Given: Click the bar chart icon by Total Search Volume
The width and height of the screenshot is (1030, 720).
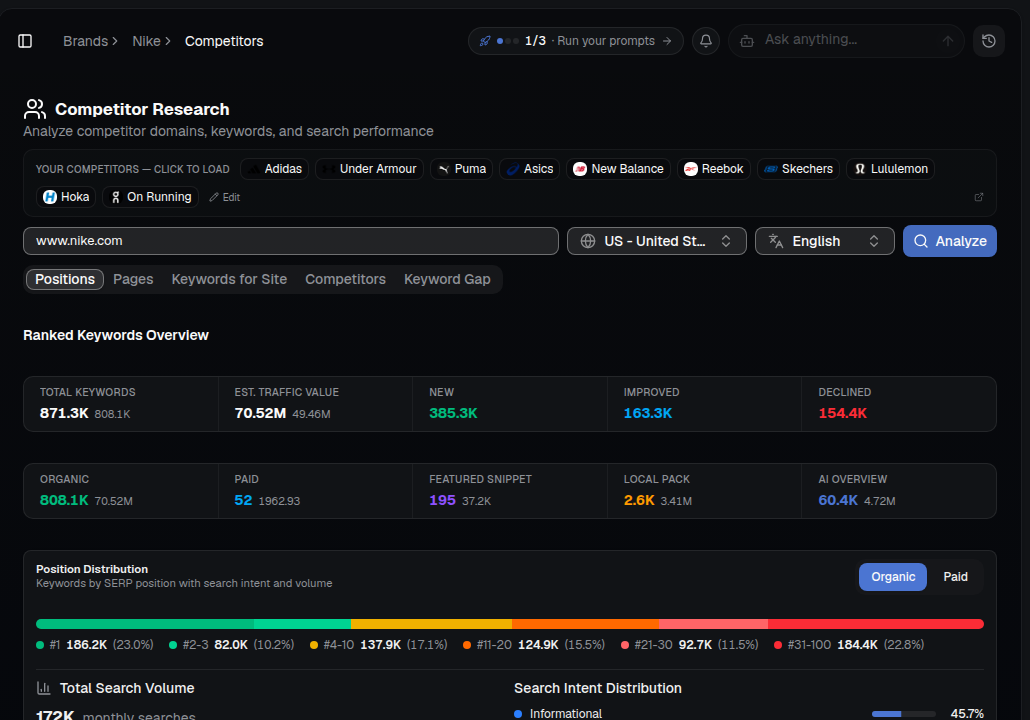Looking at the screenshot, I should (x=44, y=688).
